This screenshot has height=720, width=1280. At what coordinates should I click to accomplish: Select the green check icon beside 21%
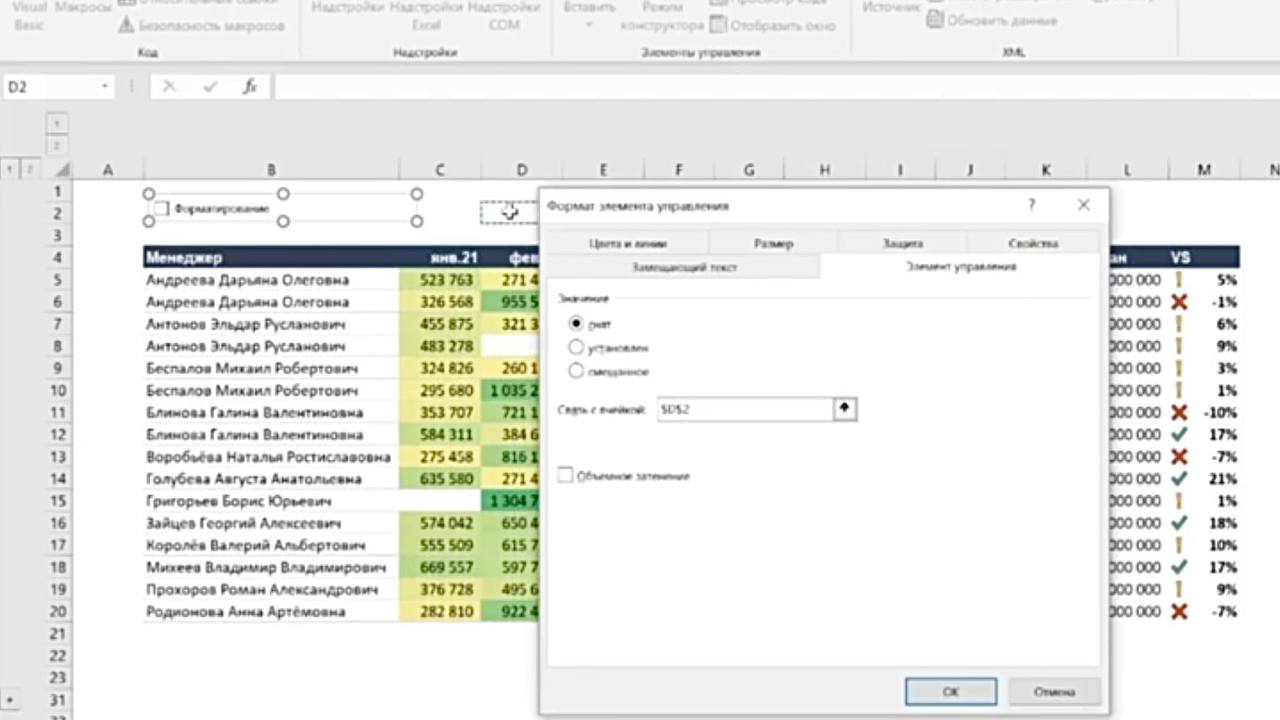pos(1180,479)
